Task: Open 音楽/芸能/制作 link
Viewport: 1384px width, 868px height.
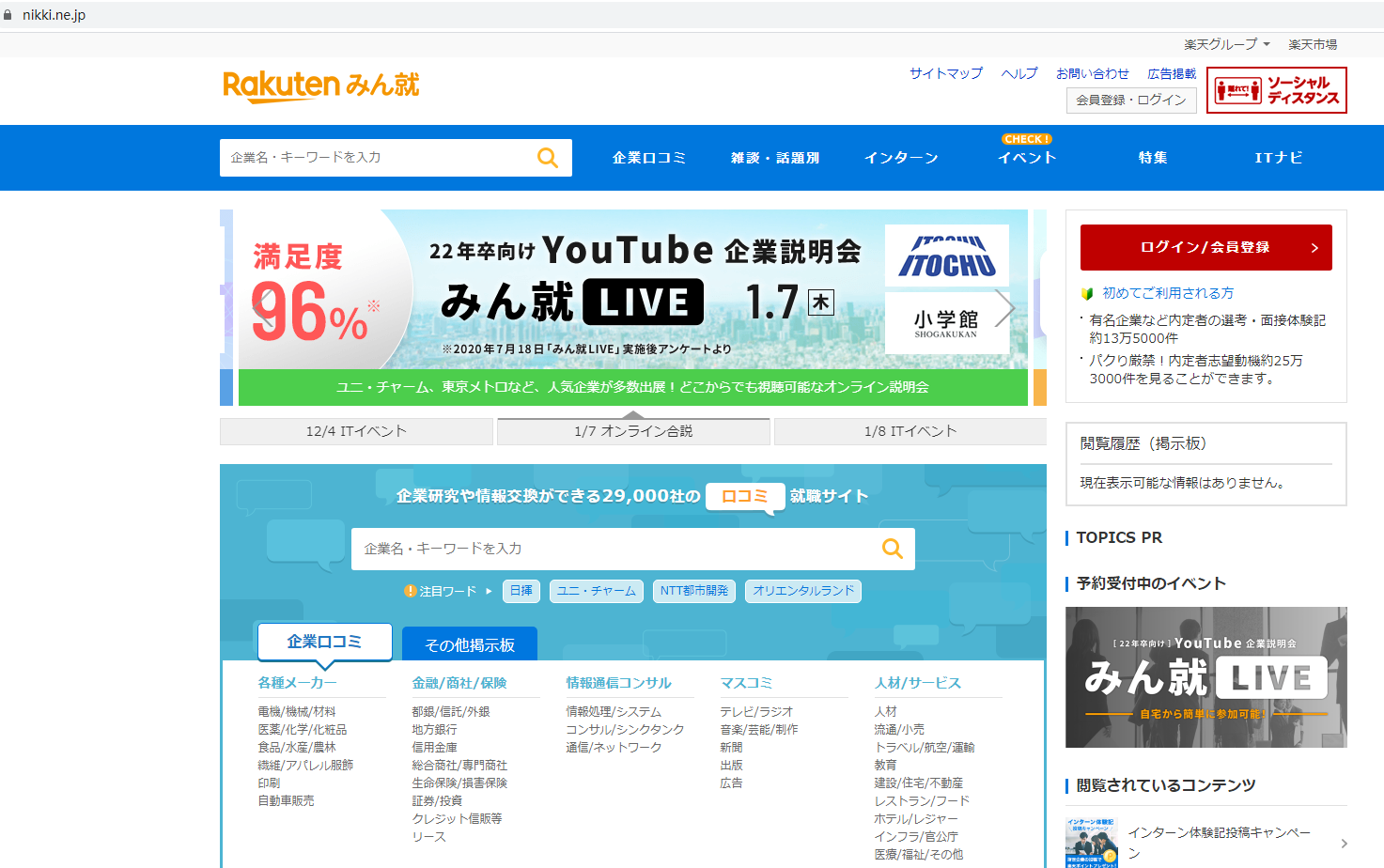Action: [759, 730]
